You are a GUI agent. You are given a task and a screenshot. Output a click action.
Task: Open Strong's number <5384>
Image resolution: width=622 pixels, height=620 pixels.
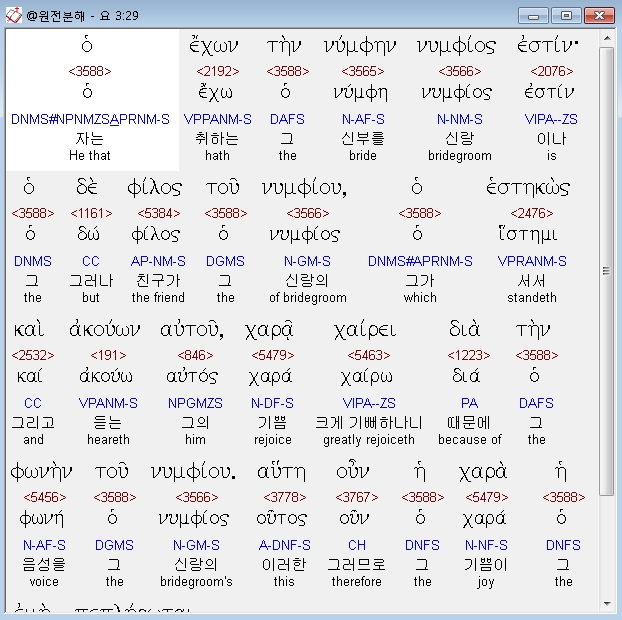pyautogui.click(x=159, y=213)
